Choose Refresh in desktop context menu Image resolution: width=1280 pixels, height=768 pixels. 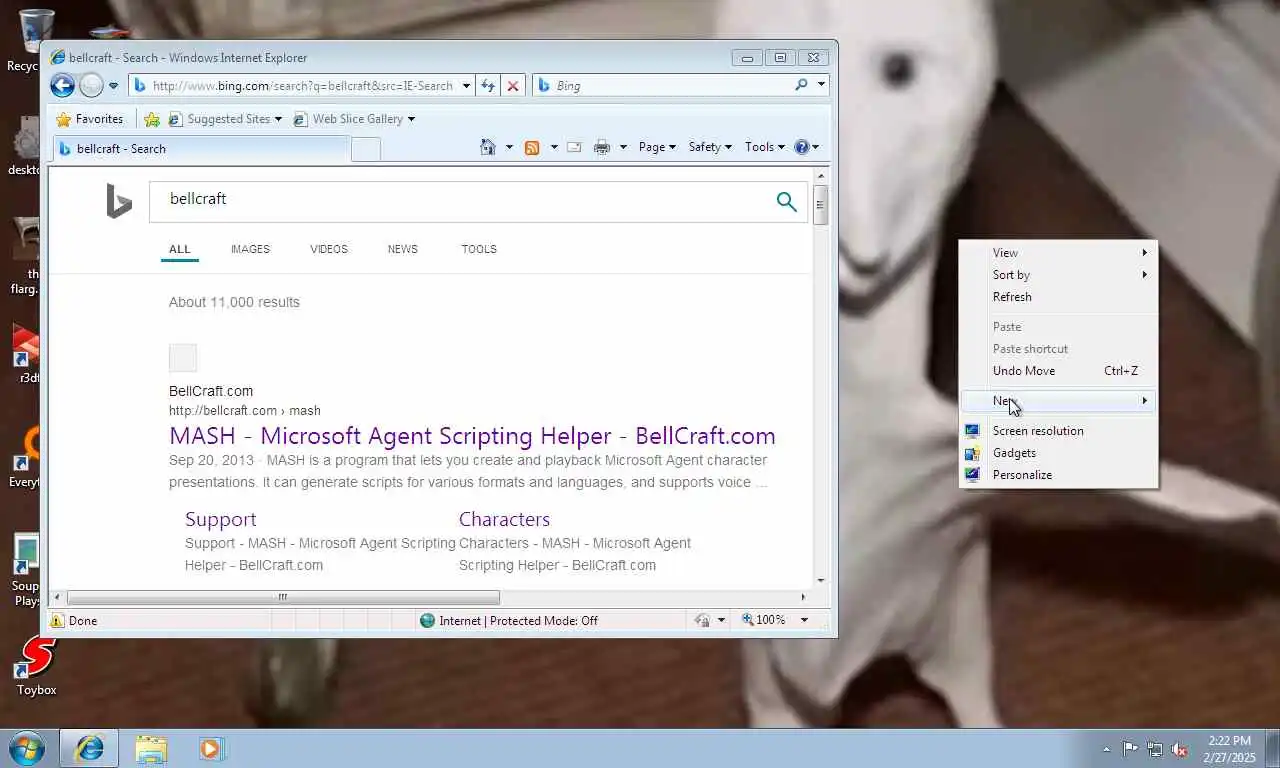click(x=1059, y=297)
